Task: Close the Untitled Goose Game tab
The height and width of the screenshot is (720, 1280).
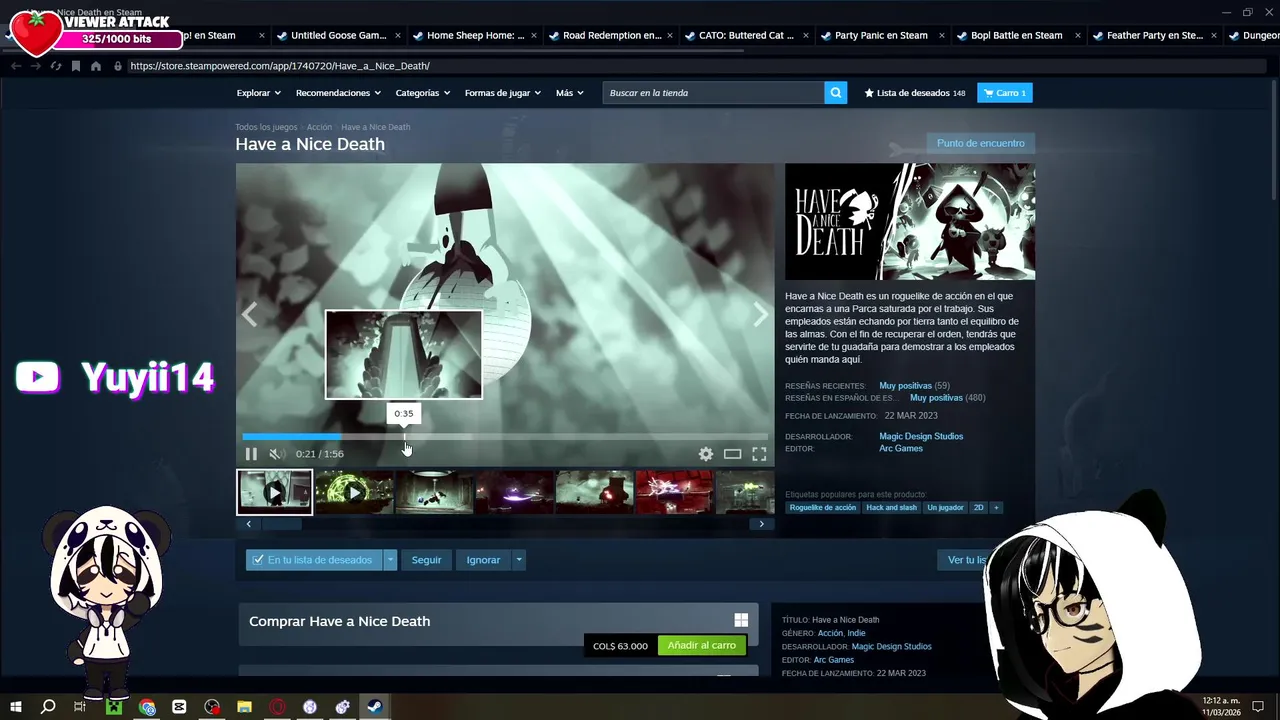Action: click(398, 35)
